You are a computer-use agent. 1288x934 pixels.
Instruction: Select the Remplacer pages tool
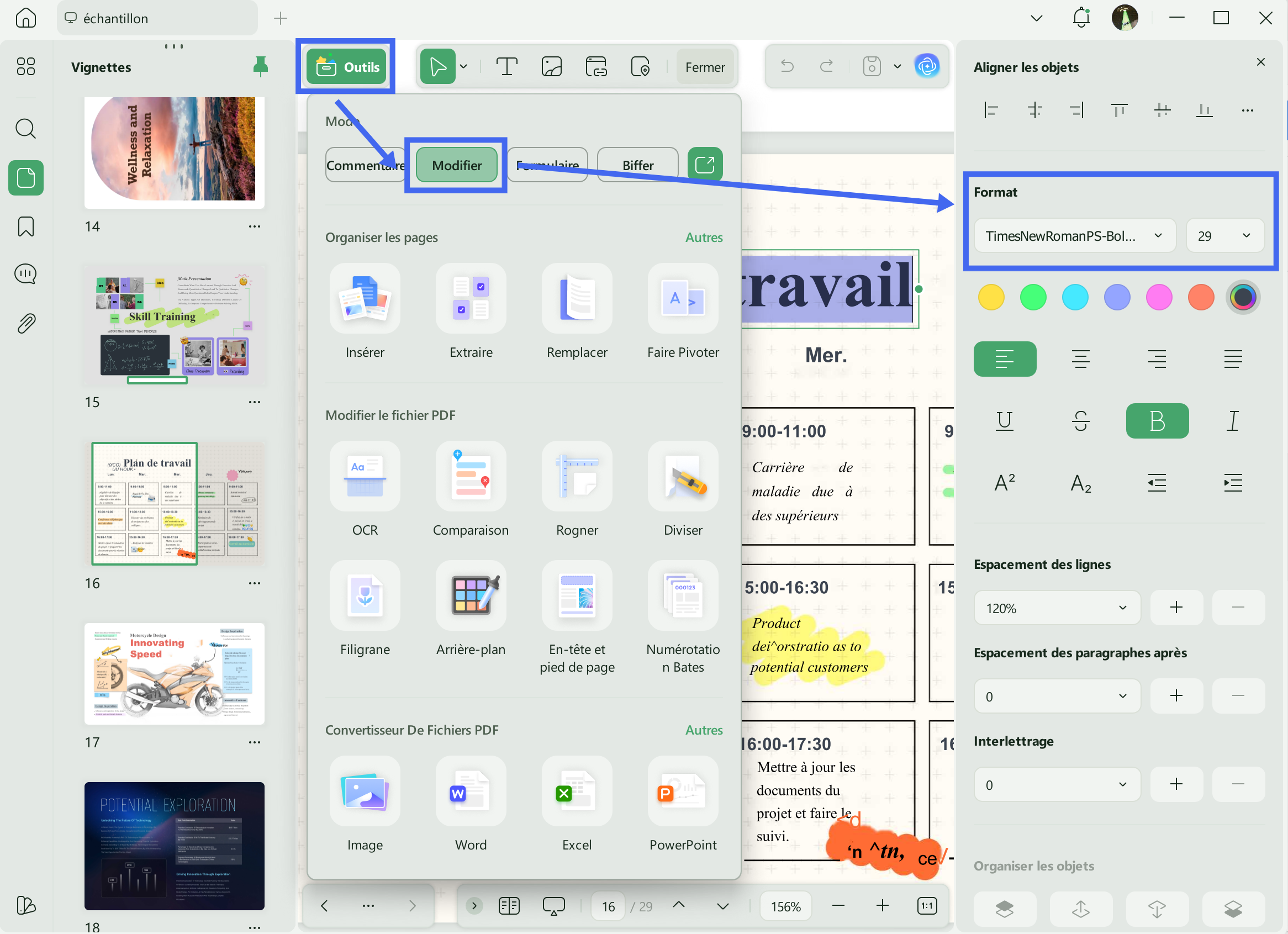pos(577,299)
